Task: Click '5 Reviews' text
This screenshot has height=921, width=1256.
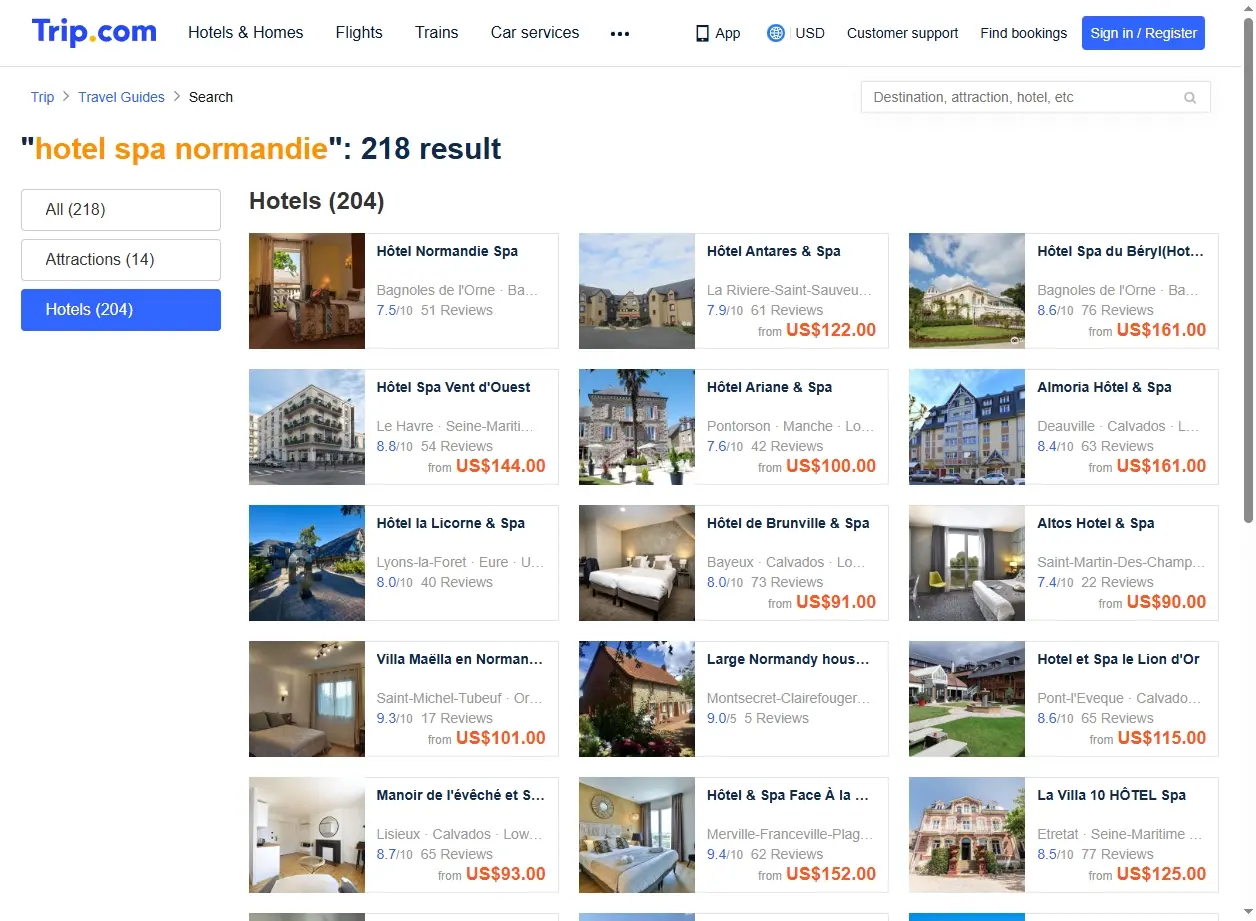Action: [777, 718]
